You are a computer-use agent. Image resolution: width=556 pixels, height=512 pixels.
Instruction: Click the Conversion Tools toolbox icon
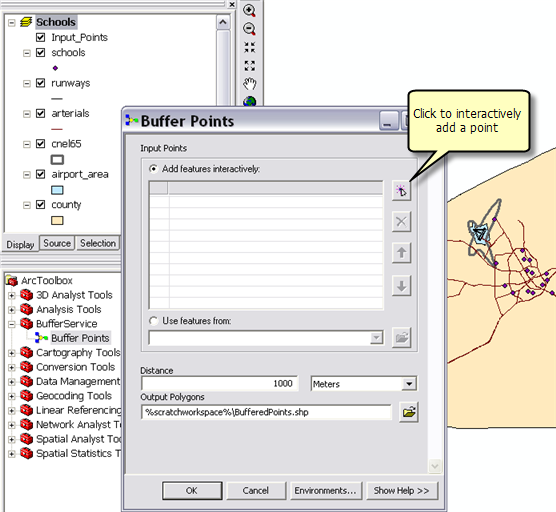point(27,367)
